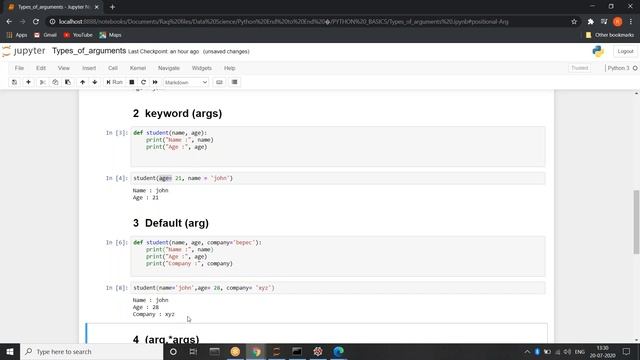Open Cortana circle icon on taskbar
This screenshot has width=640, height=360.
coord(173,351)
